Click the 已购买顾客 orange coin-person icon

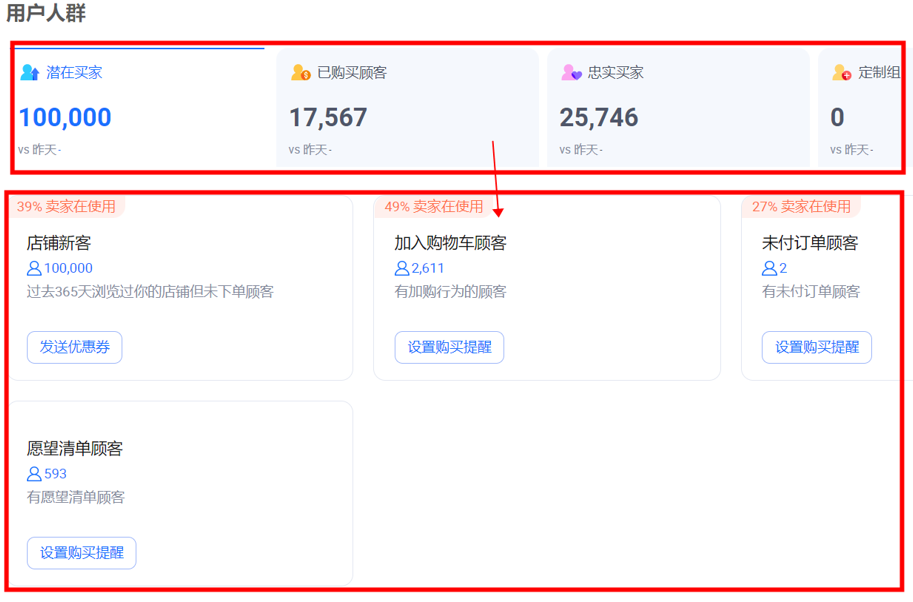tap(300, 73)
